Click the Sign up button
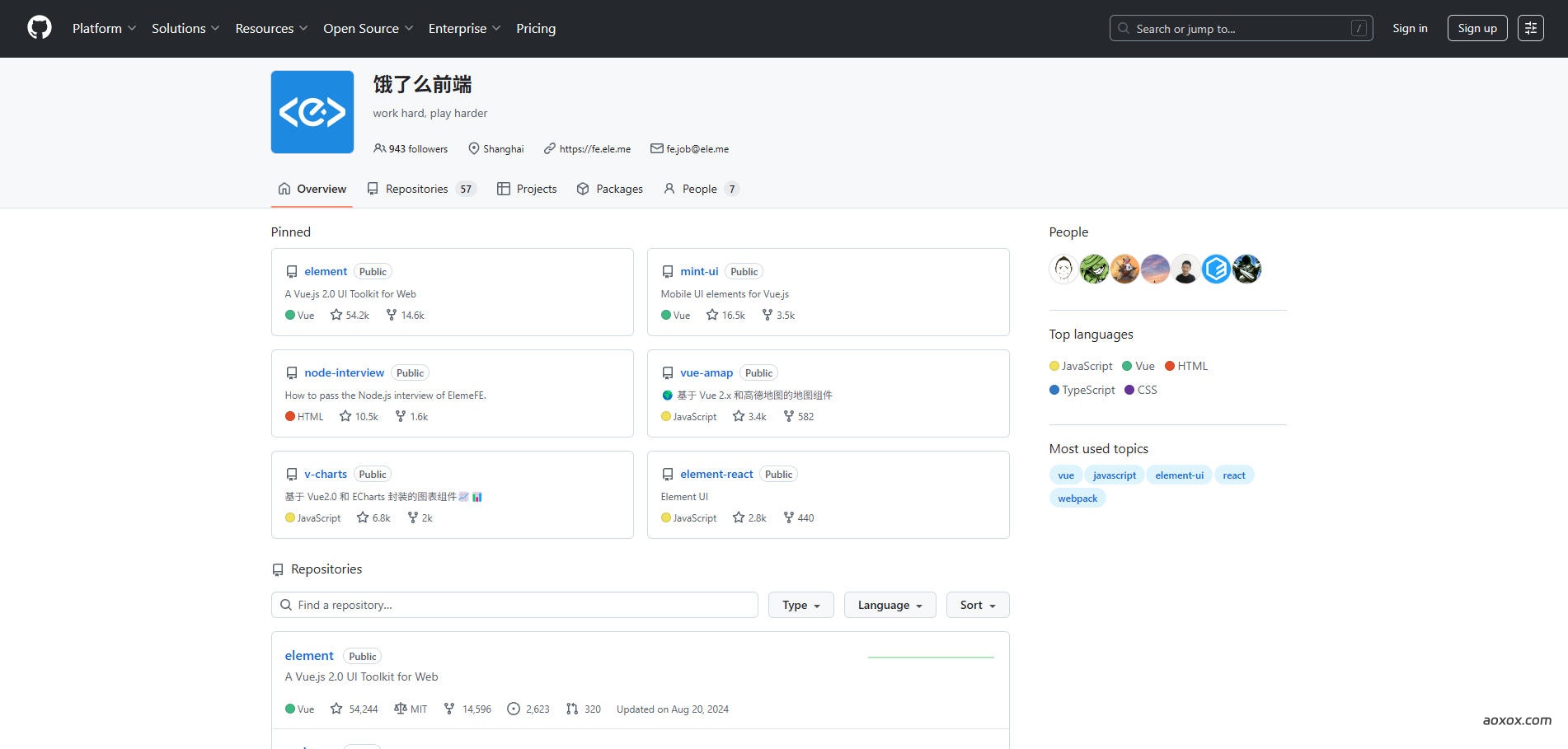Image resolution: width=1568 pixels, height=749 pixels. [x=1476, y=27]
